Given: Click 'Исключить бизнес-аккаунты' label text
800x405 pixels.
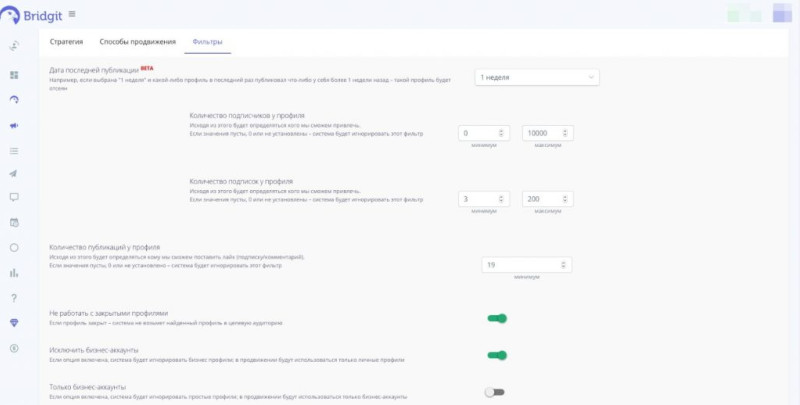Looking at the screenshot, I should (x=94, y=350).
